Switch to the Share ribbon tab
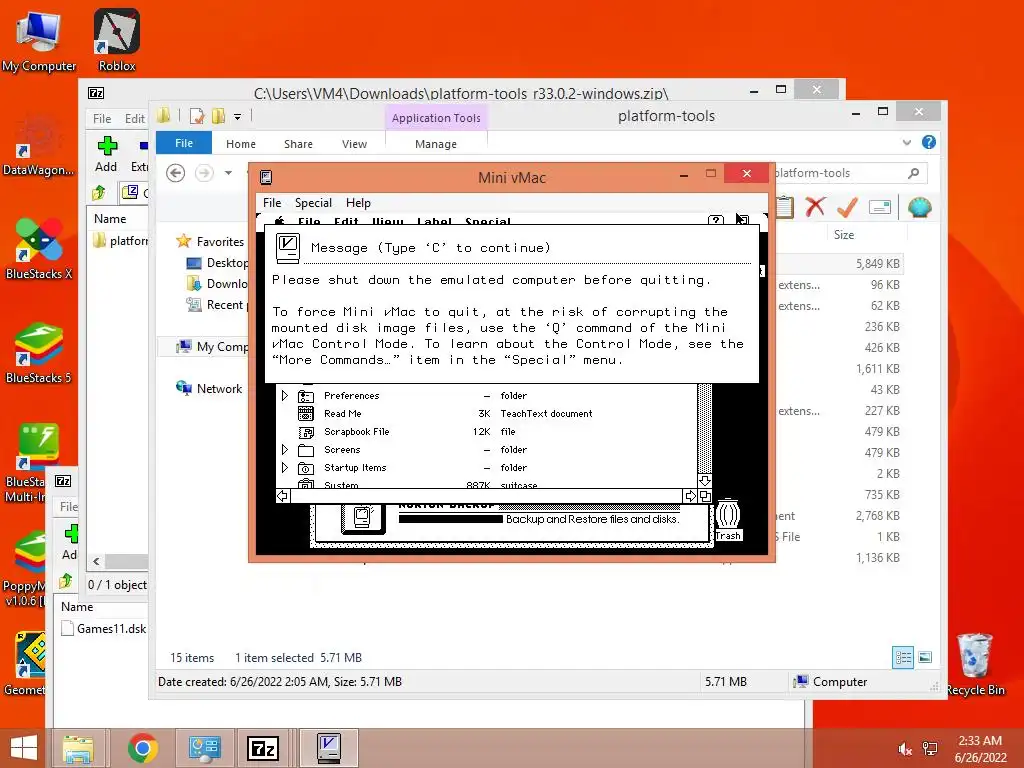This screenshot has width=1024, height=768. pos(298,144)
